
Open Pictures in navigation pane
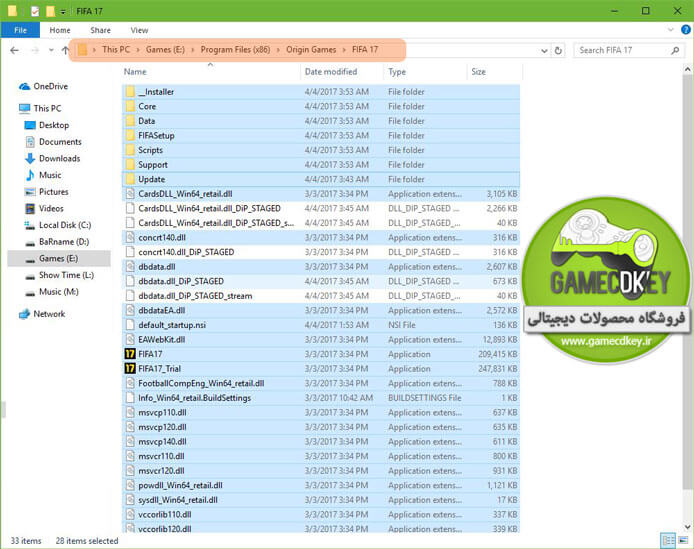click(x=47, y=192)
